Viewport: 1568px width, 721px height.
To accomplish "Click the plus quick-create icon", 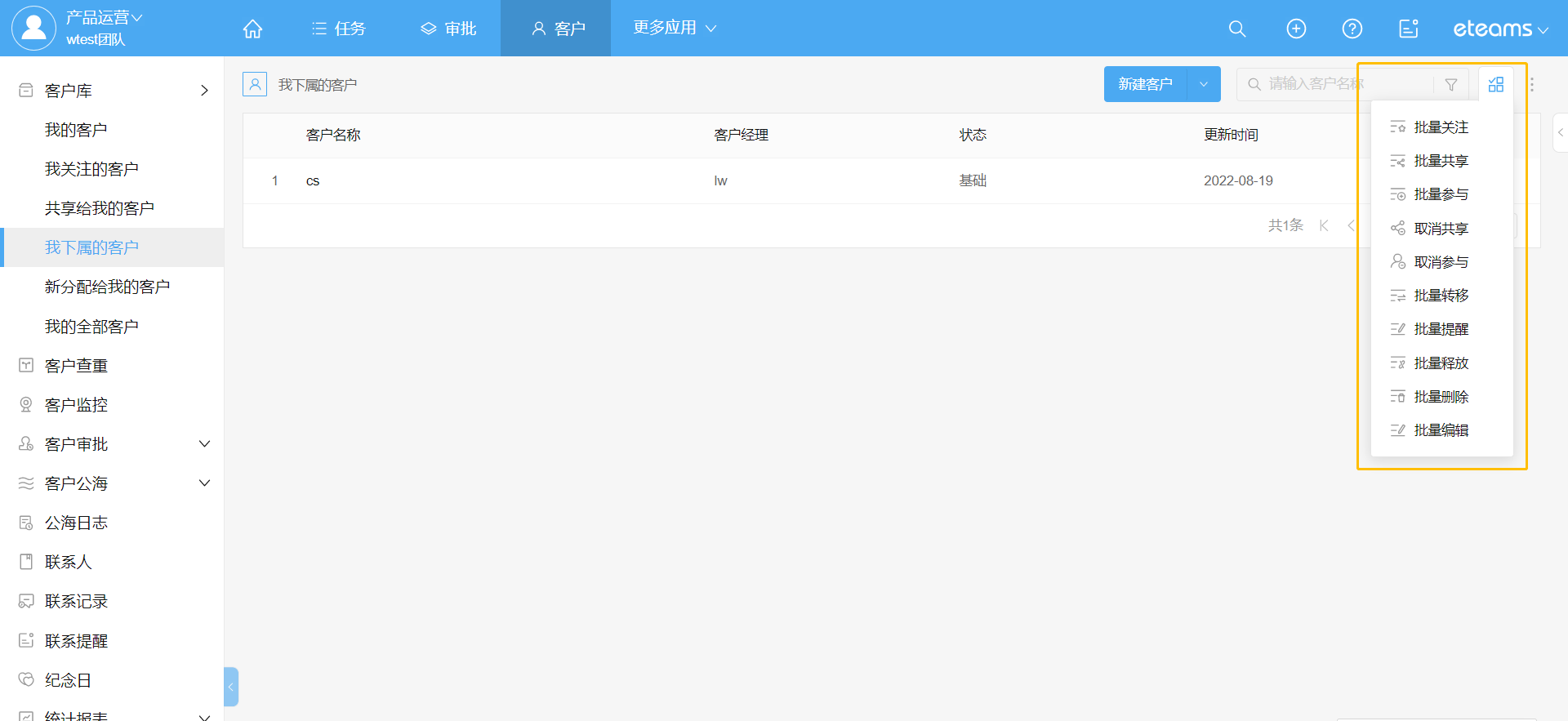I will click(1295, 29).
